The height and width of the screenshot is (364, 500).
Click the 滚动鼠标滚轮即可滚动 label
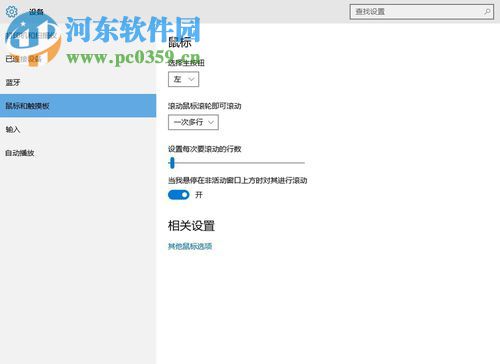[204, 106]
